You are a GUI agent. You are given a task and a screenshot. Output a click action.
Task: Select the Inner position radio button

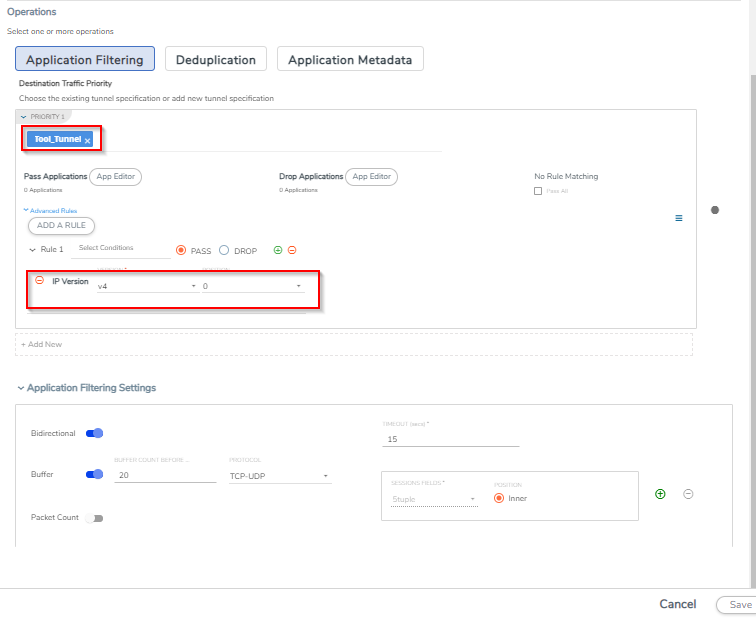pos(499,499)
